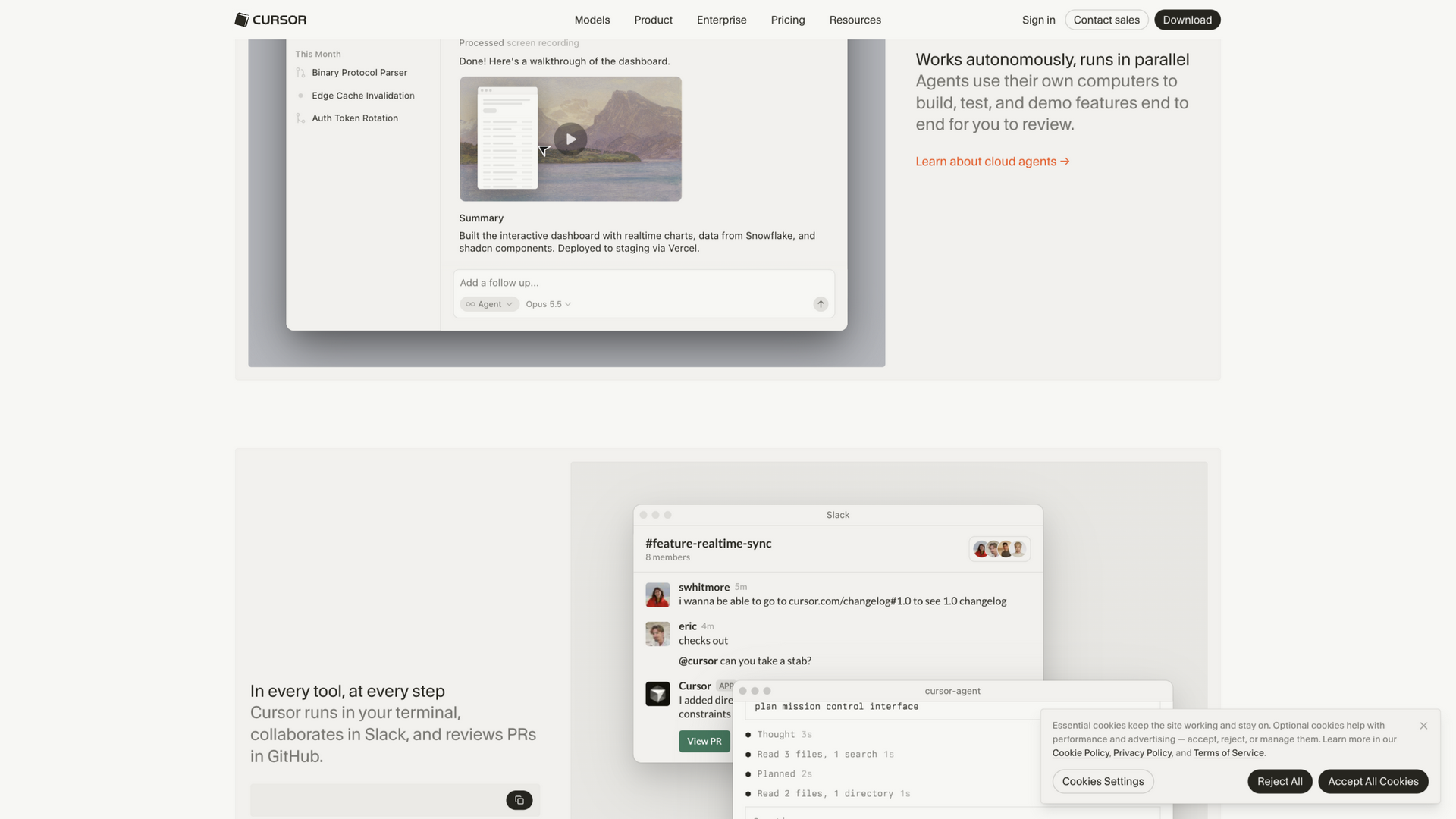The image size is (1456, 819).
Task: Open the Cookie Policy link
Action: tap(1081, 753)
